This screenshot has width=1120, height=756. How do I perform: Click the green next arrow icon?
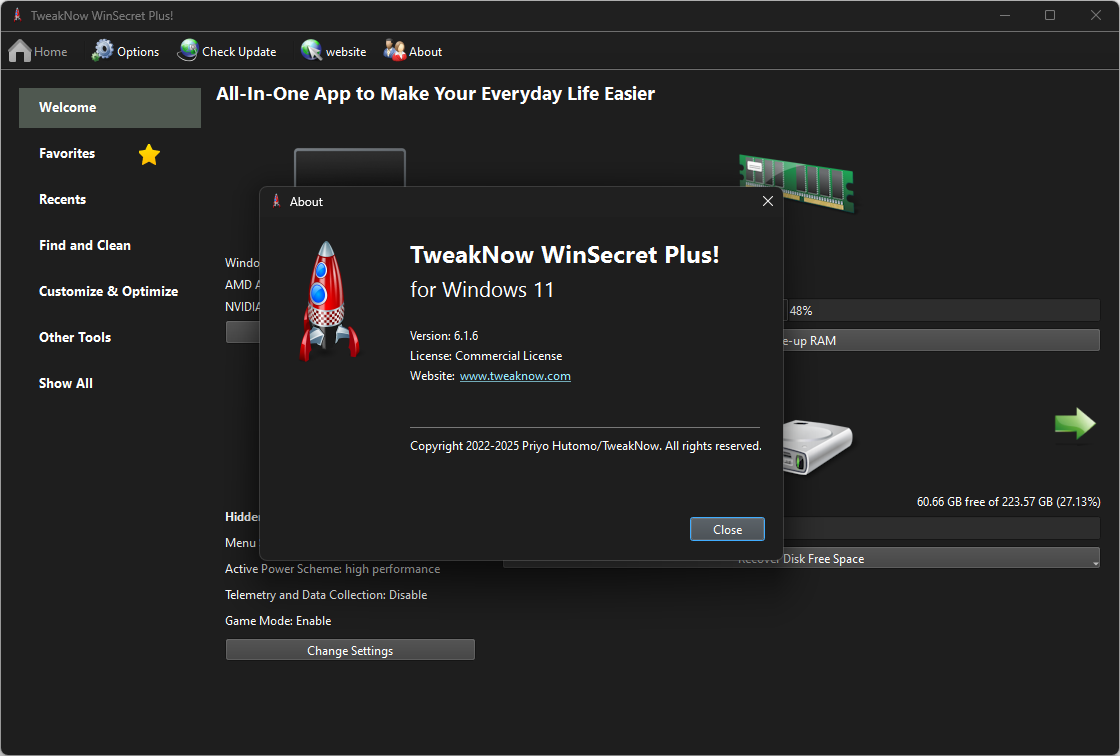(x=1074, y=424)
